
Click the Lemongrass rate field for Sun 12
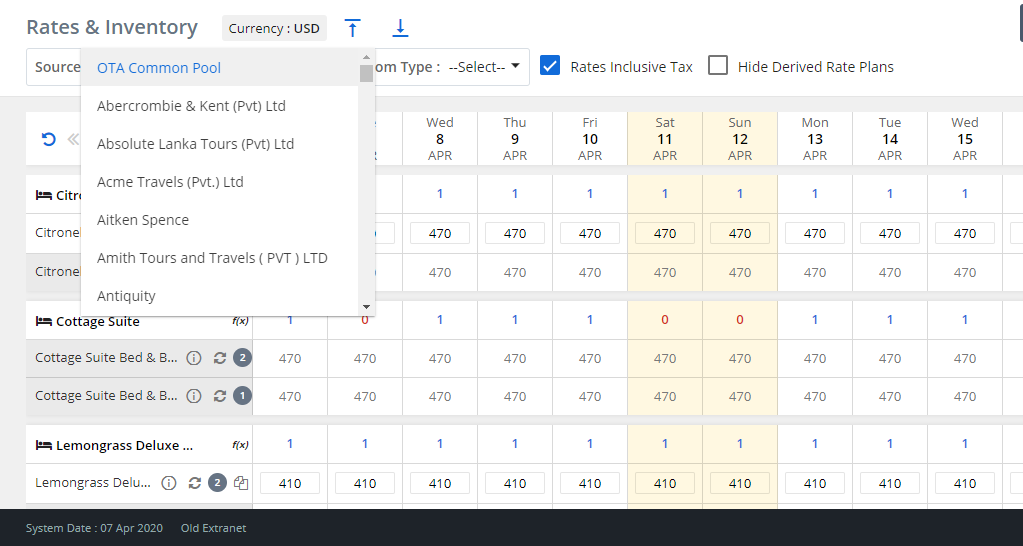coord(740,483)
